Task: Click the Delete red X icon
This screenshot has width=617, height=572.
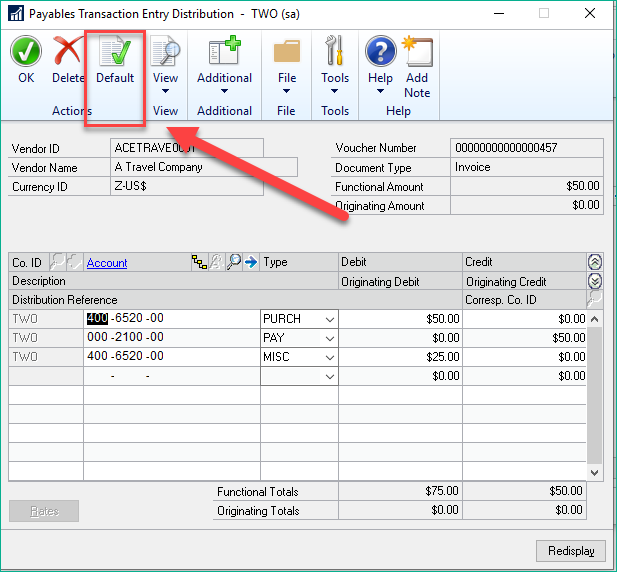Action: pyautogui.click(x=68, y=52)
